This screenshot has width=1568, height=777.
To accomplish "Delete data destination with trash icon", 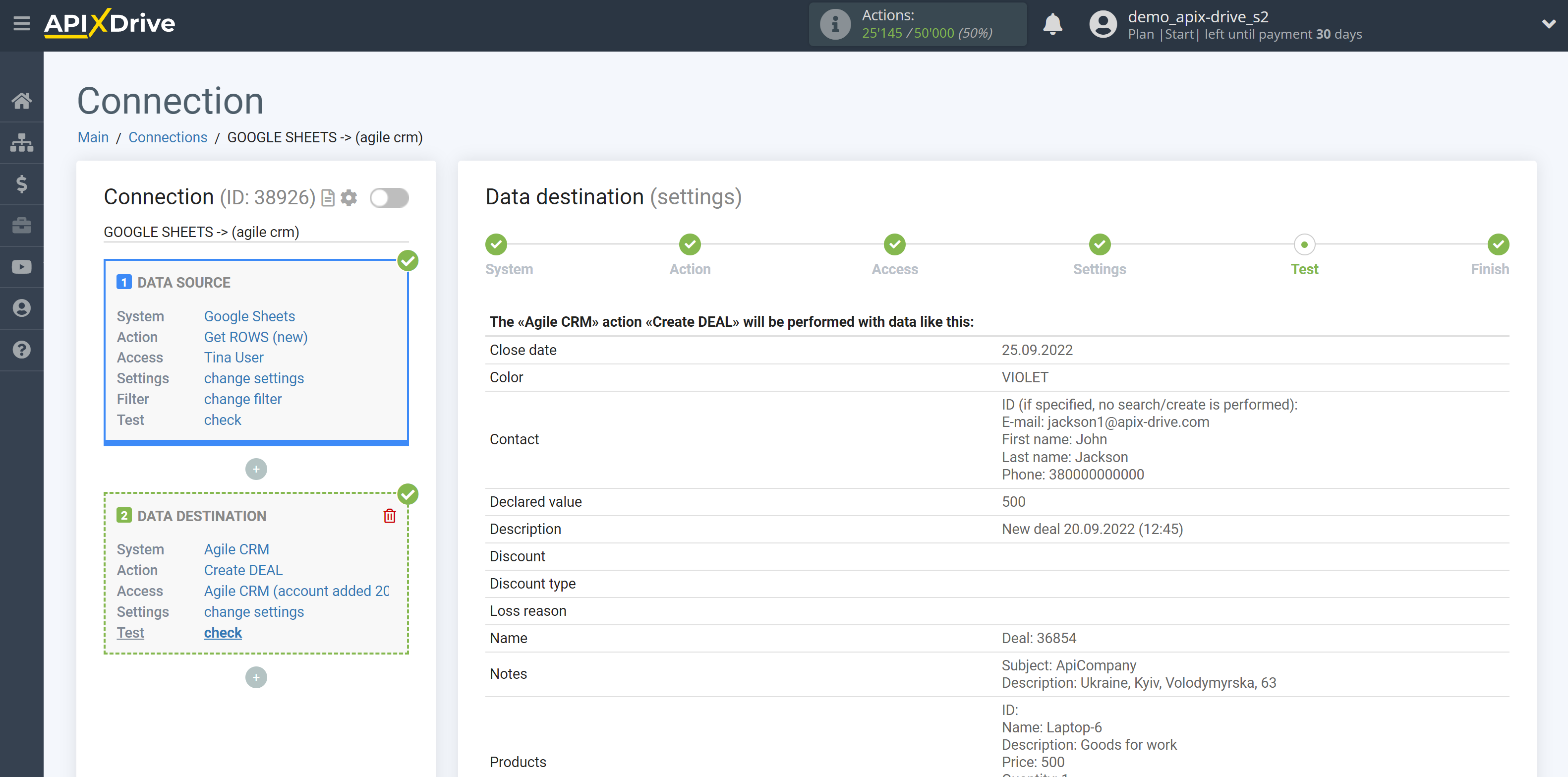I will coord(390,516).
